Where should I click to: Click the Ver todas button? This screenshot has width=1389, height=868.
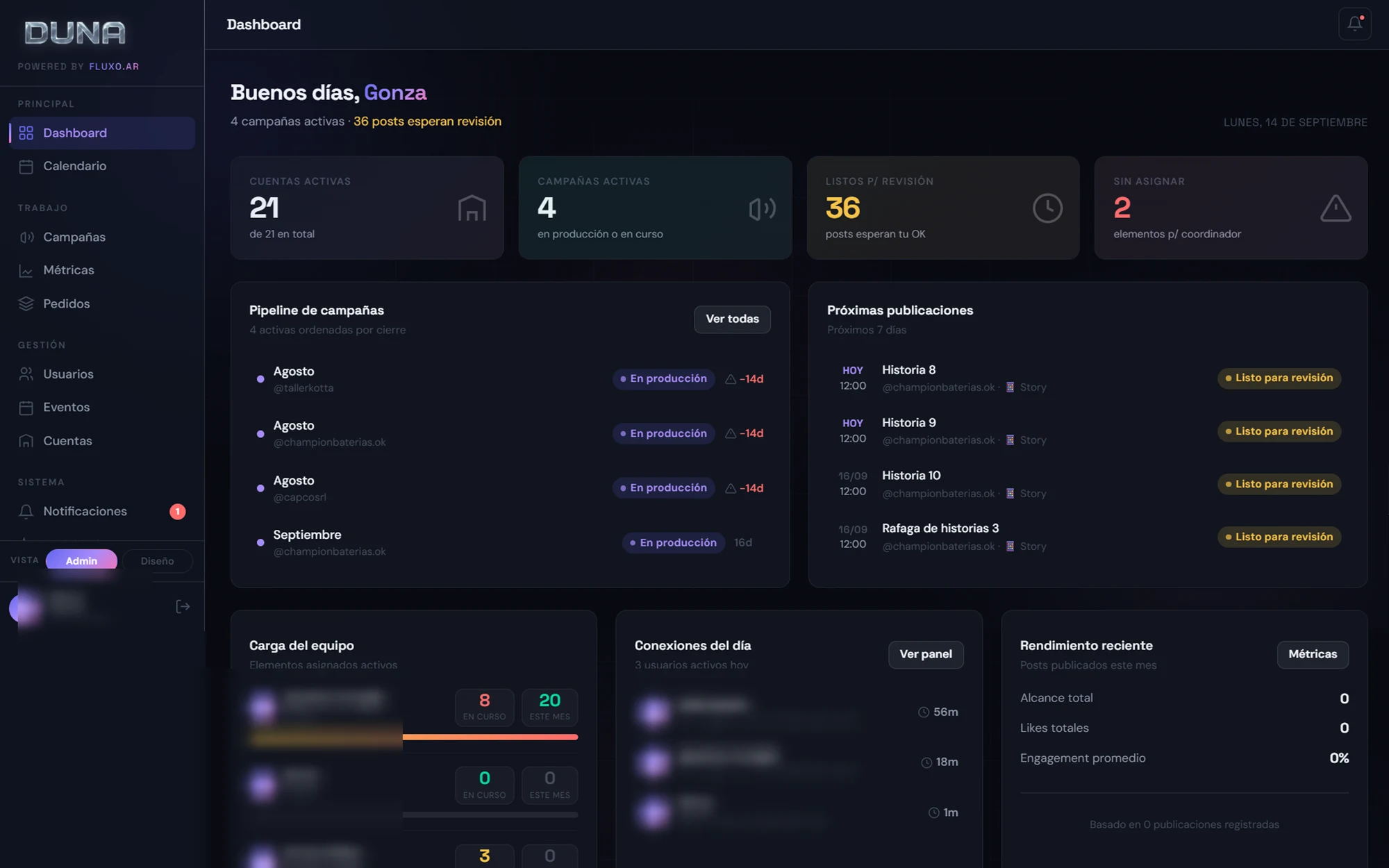(x=732, y=319)
